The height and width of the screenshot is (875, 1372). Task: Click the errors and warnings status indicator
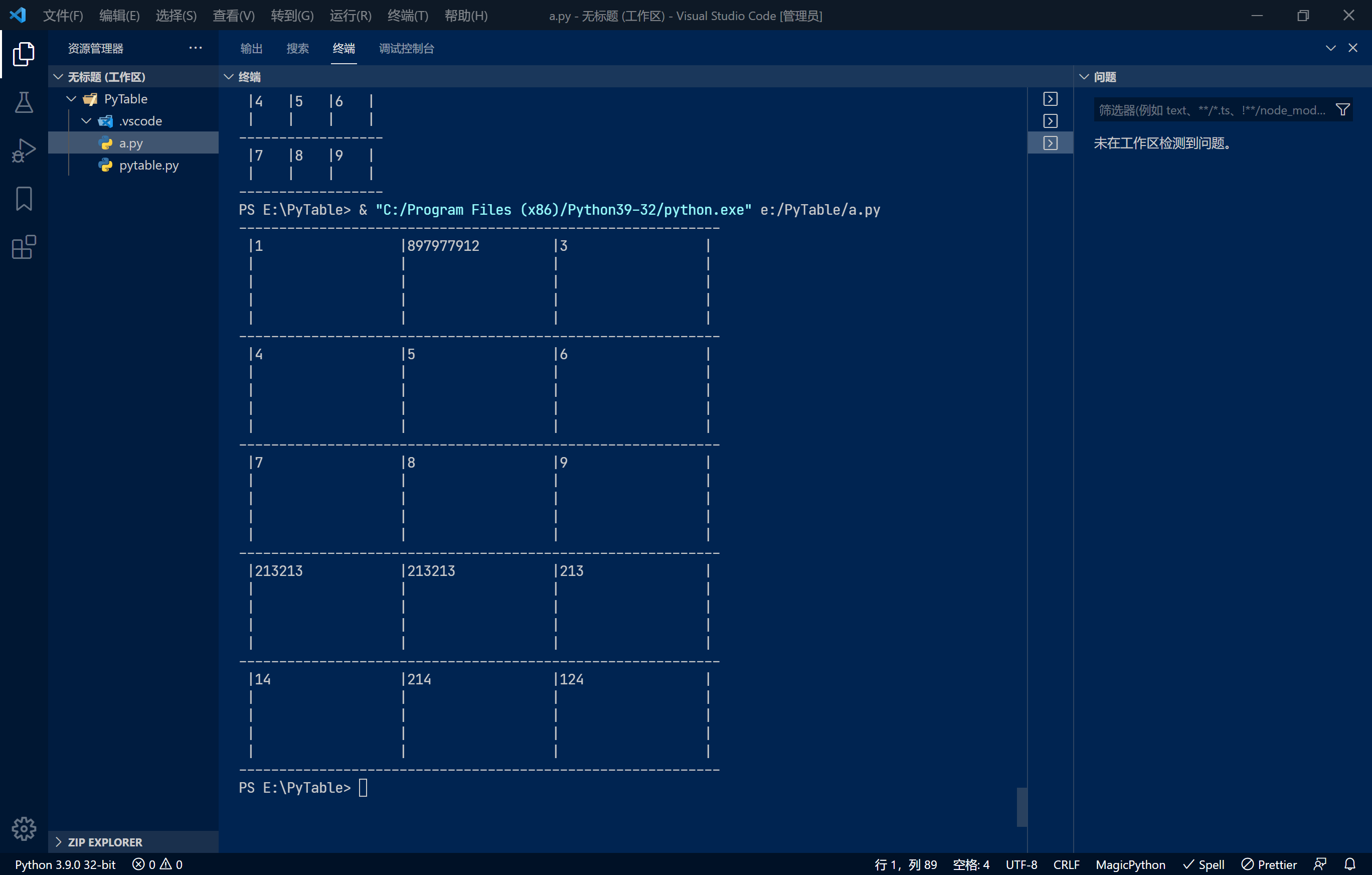157,864
